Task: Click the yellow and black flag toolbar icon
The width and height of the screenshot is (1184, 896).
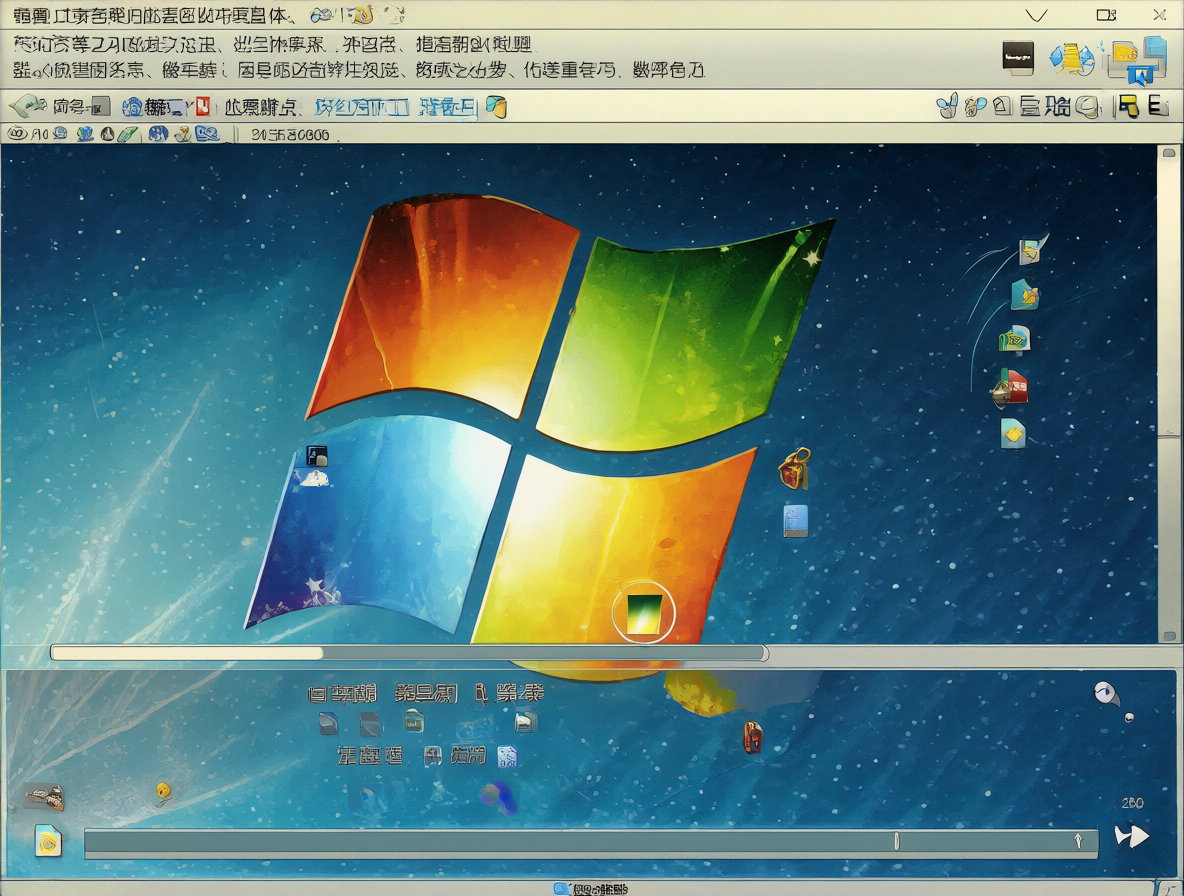Action: [x=1128, y=106]
